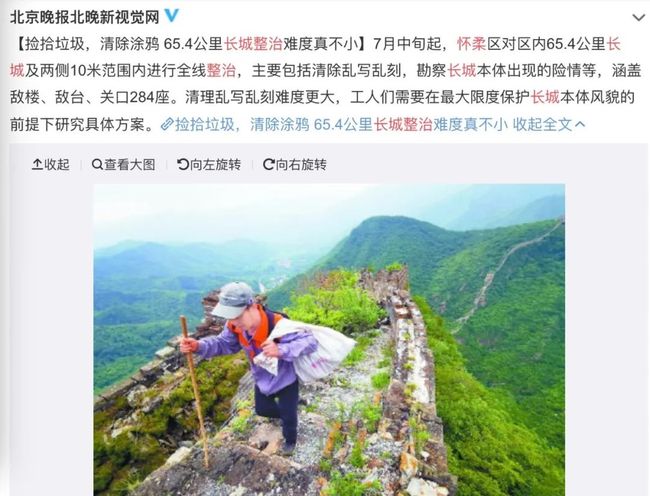Click 长城 keyword before 本体出现的险情
This screenshot has width=650, height=496.
462,70
